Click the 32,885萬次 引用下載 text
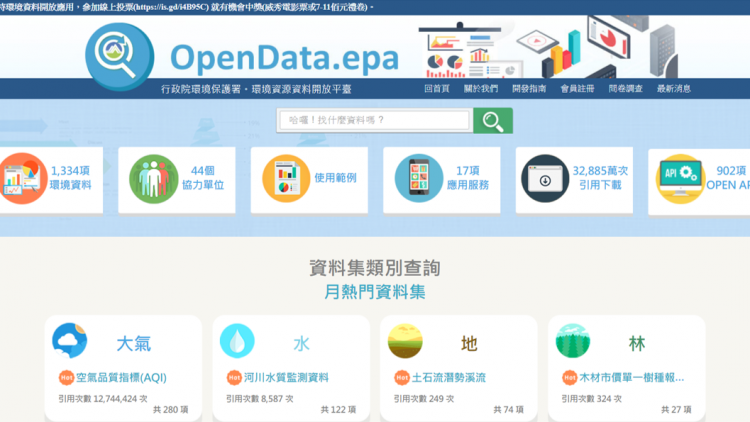This screenshot has height=422, width=750. tap(600, 178)
